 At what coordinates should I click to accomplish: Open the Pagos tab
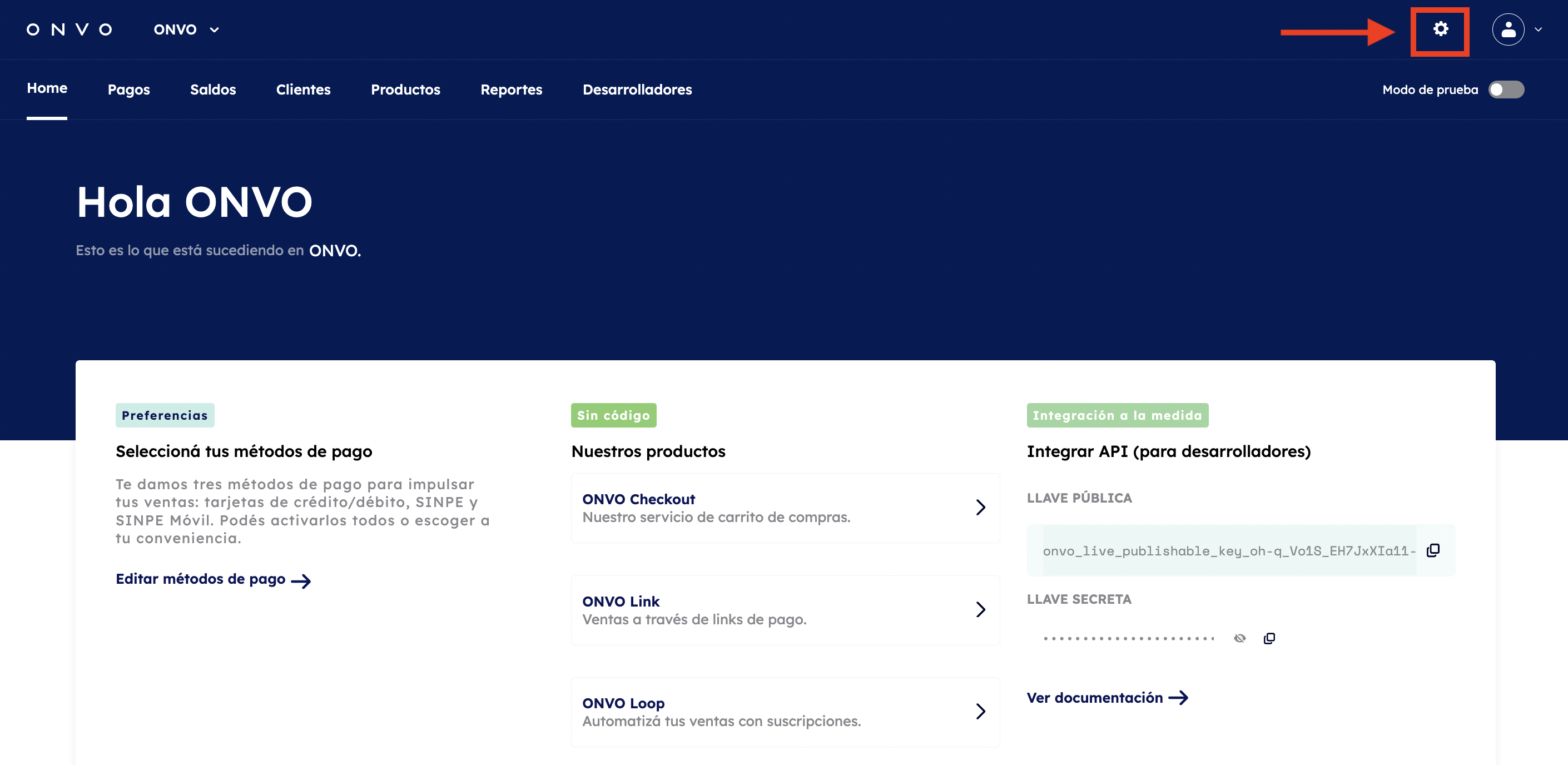(128, 90)
